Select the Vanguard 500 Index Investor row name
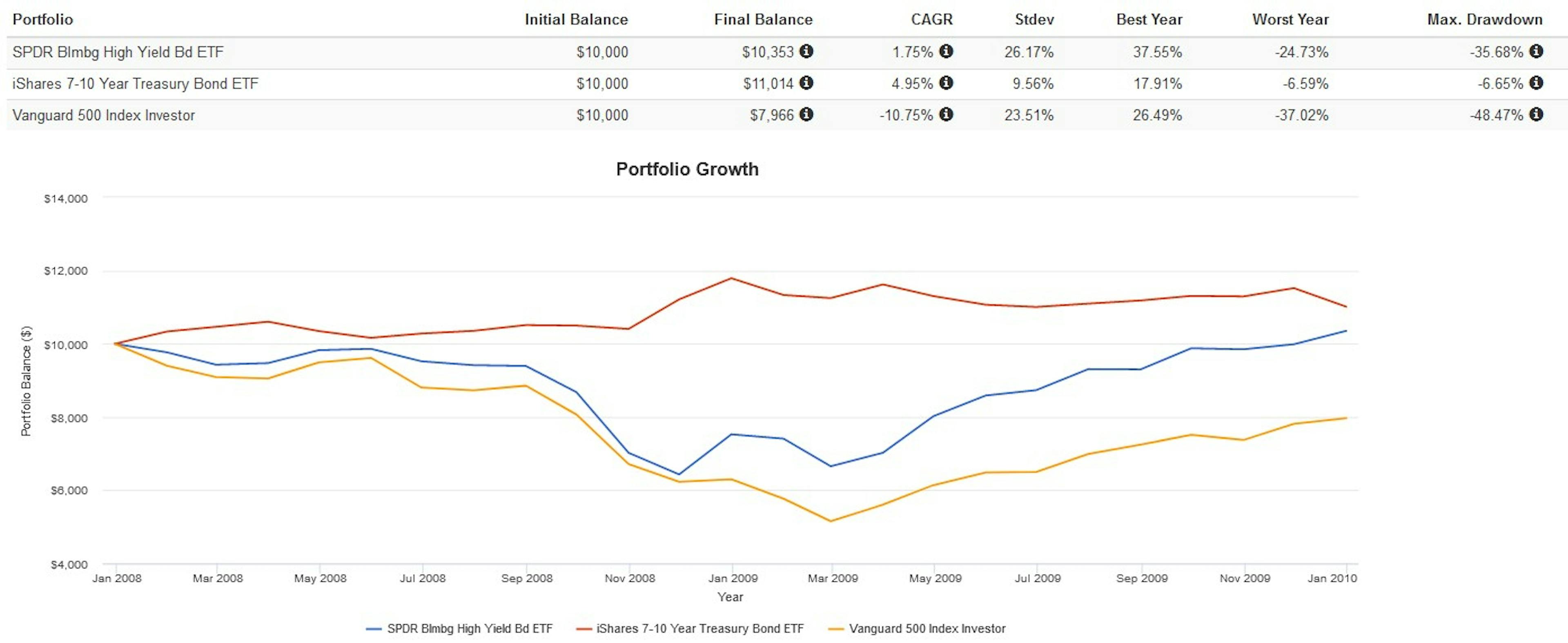1568x643 pixels. coord(103,115)
